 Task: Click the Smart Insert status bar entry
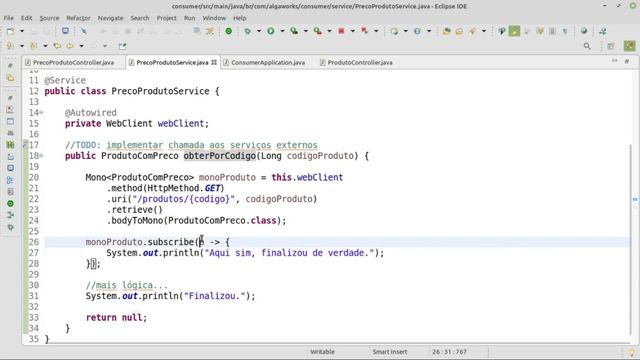(x=389, y=351)
